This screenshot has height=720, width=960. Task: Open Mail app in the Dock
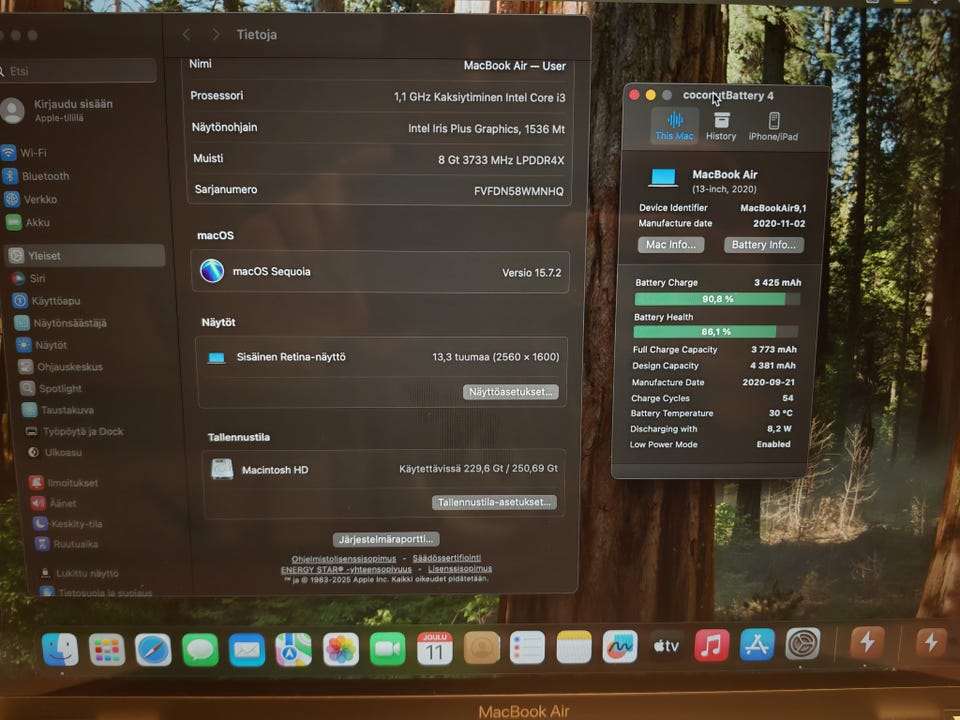point(247,650)
